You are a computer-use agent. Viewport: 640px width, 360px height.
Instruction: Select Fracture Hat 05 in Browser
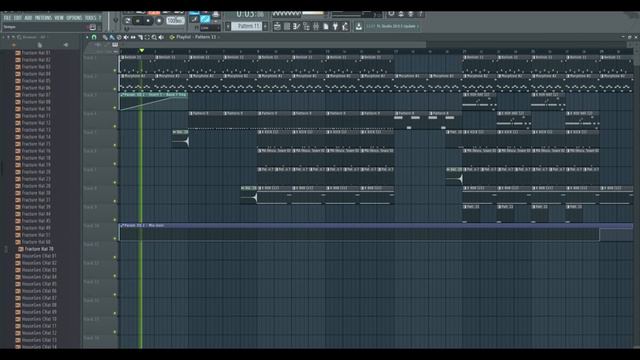pos(36,81)
